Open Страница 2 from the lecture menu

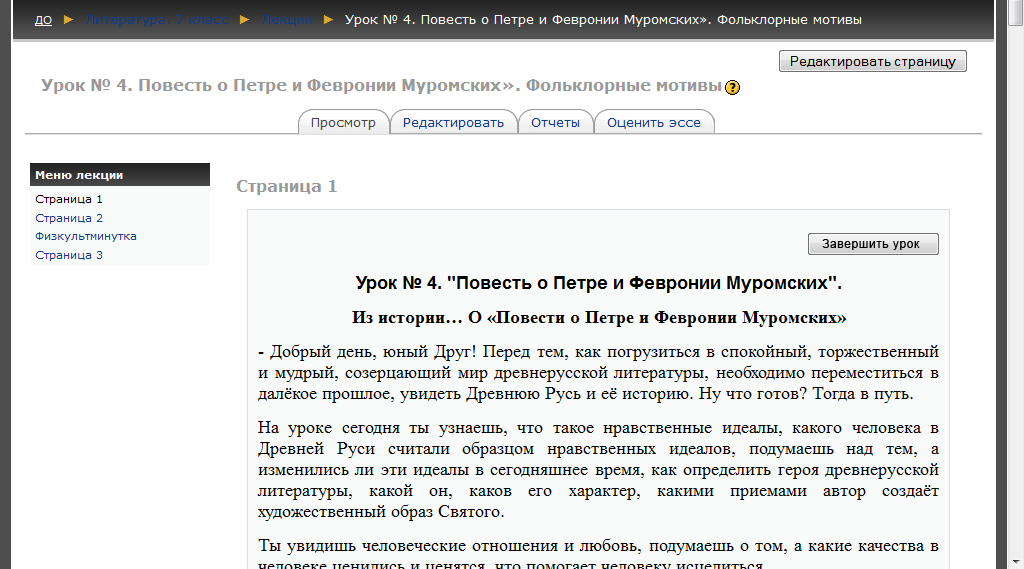[69, 218]
